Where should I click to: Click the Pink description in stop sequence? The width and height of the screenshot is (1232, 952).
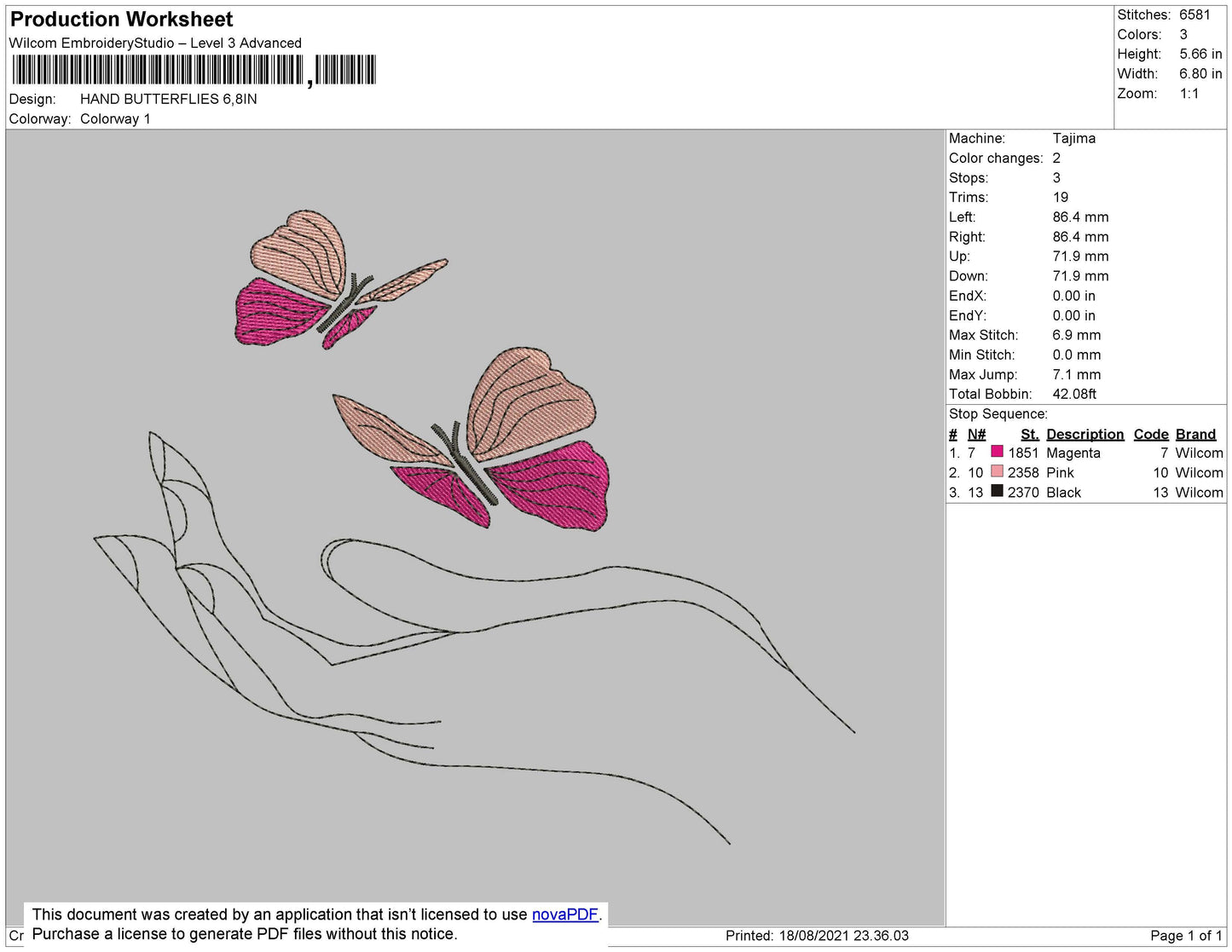point(1060,472)
